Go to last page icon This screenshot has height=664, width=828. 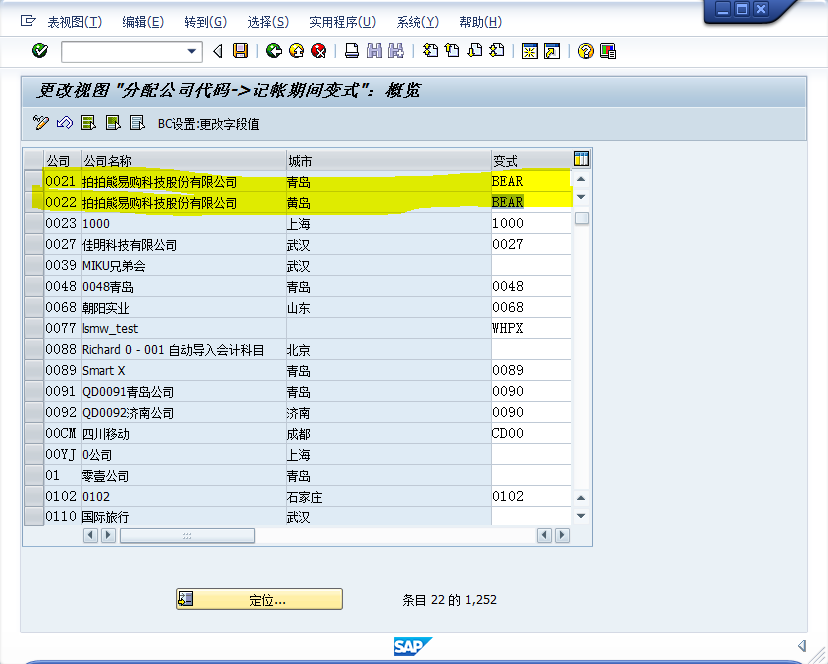pyautogui.click(x=497, y=51)
